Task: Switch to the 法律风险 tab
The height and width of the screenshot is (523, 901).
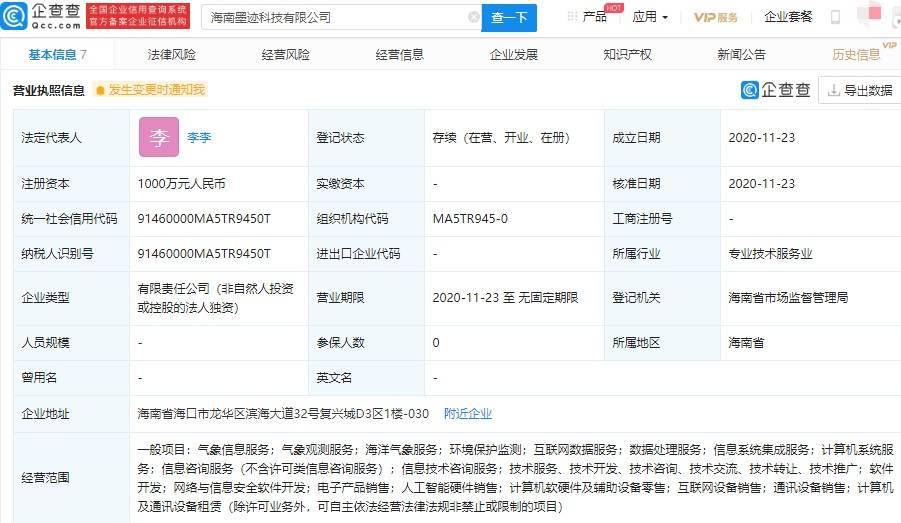Action: pos(171,55)
